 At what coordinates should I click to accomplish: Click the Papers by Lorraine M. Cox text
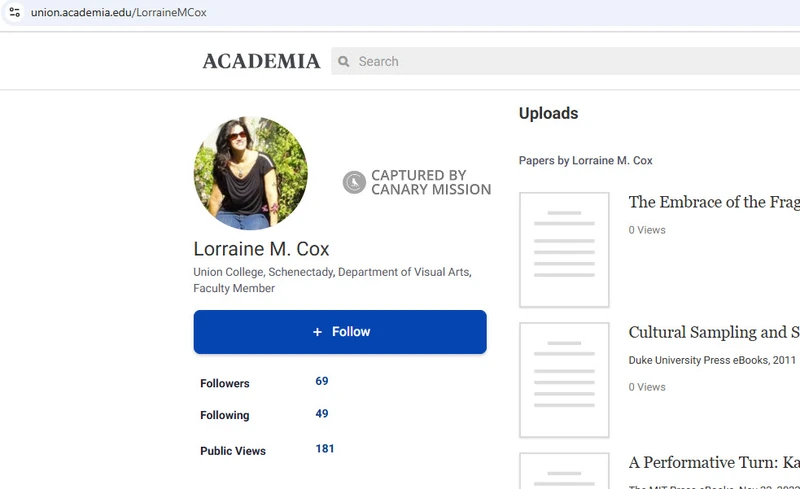pyautogui.click(x=586, y=161)
